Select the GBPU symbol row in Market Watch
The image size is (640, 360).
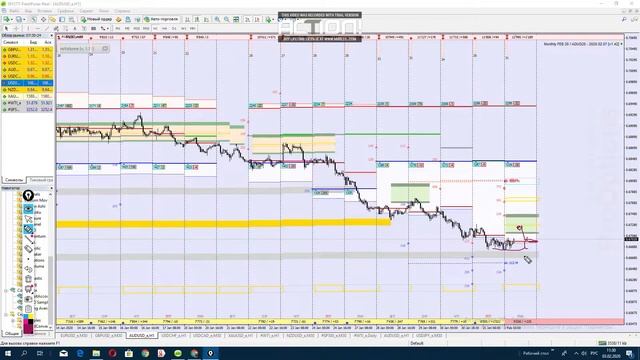[x=27, y=49]
